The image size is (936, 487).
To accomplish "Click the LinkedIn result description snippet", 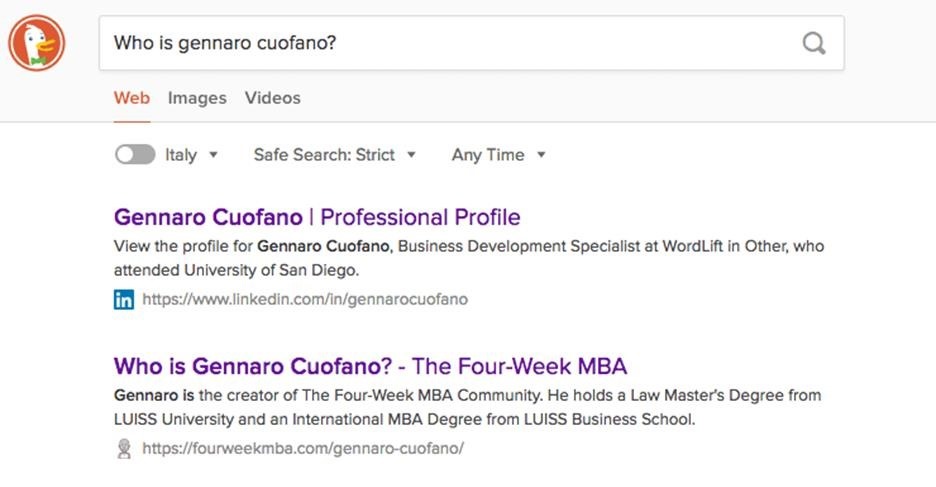I will point(468,258).
